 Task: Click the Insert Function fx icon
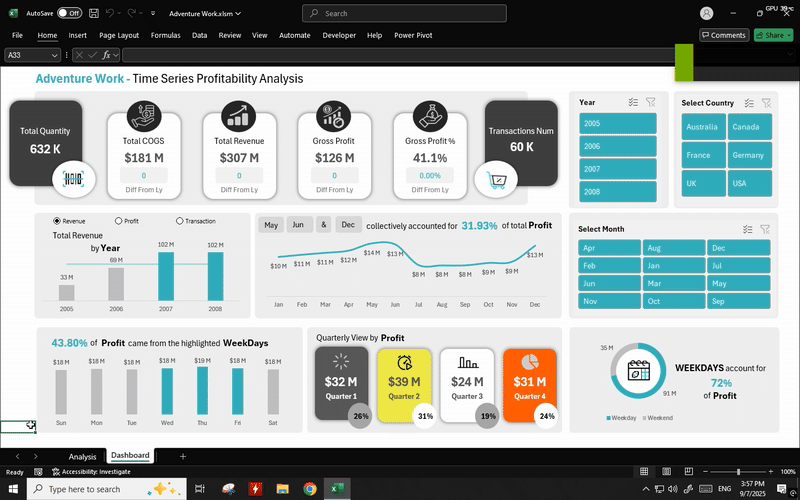click(106, 55)
